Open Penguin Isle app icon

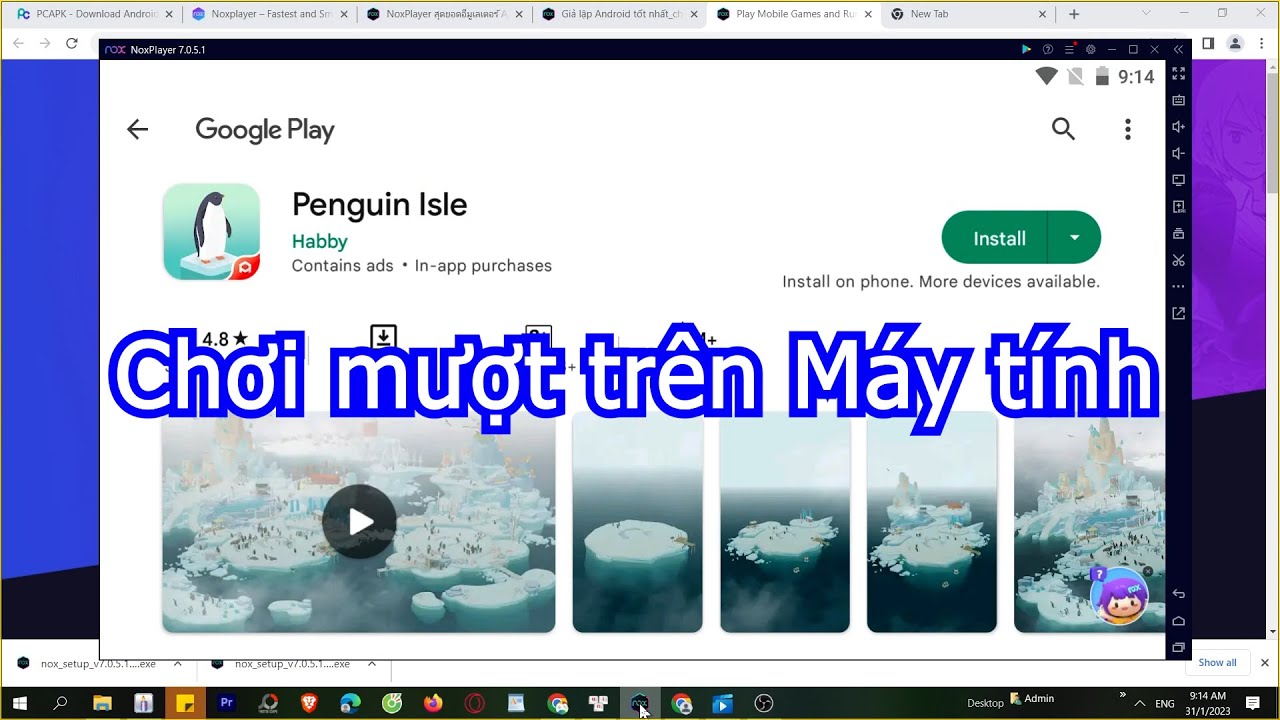(211, 231)
